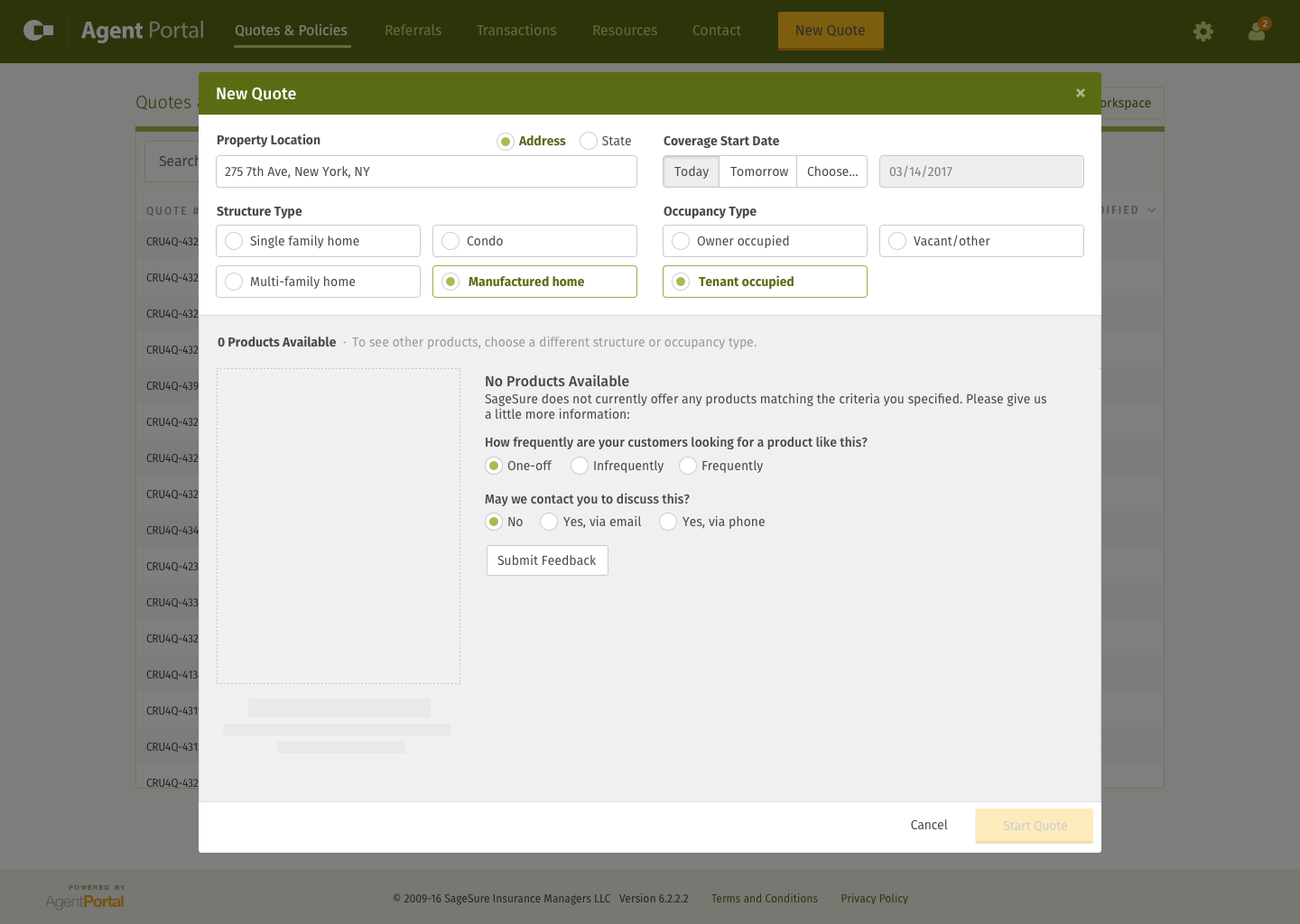Image resolution: width=1300 pixels, height=924 pixels.
Task: Click the property address input field
Action: pos(426,171)
